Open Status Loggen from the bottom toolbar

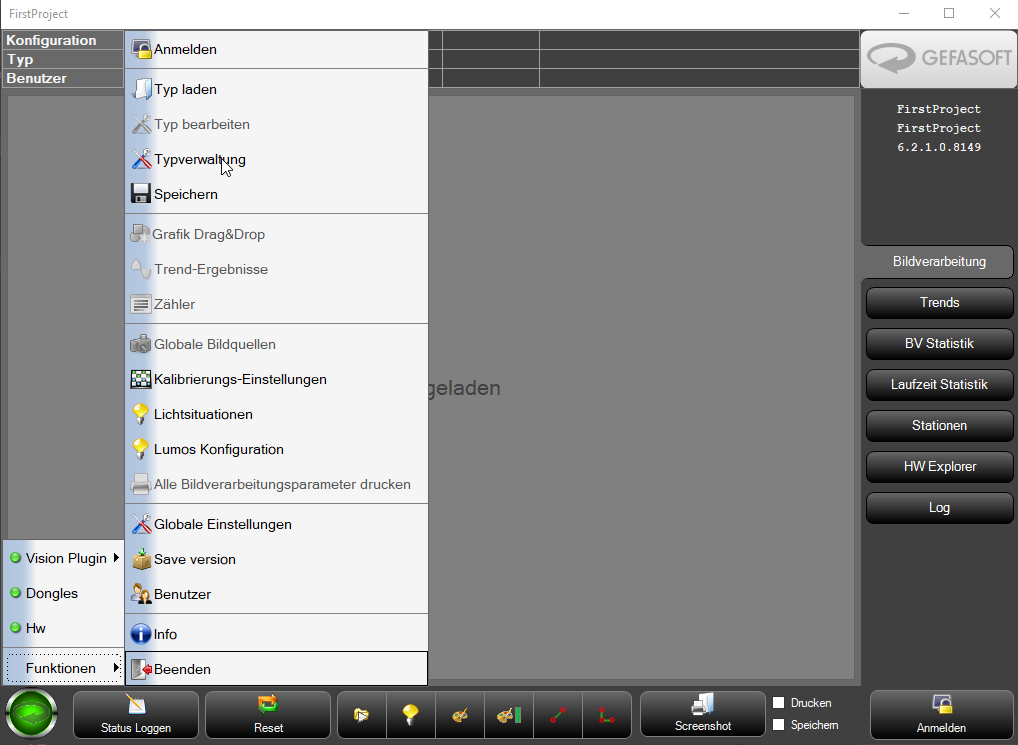[x=136, y=714]
